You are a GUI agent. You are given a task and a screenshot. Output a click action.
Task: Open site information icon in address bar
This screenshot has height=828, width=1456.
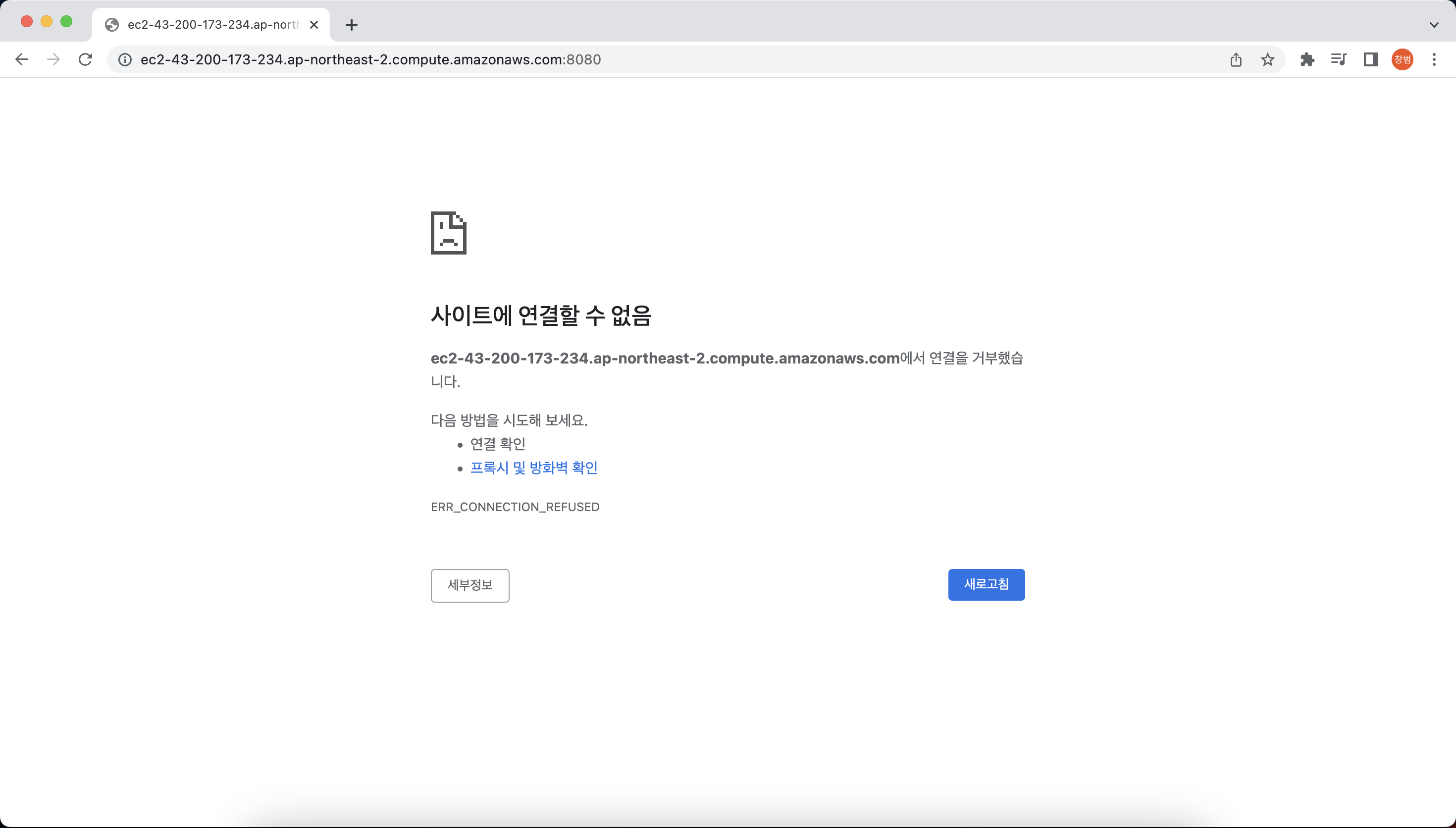(125, 60)
